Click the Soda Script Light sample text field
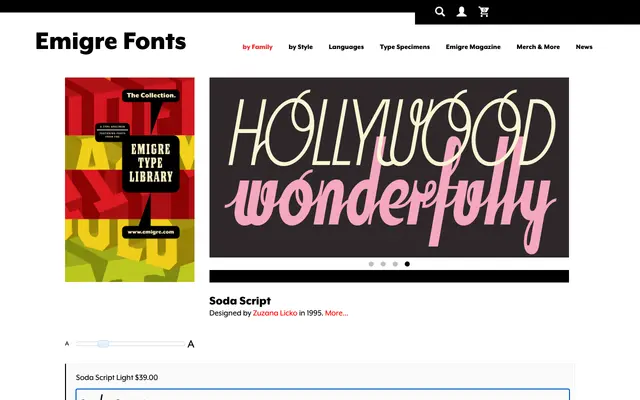The width and height of the screenshot is (640, 400). pyautogui.click(x=322, y=394)
